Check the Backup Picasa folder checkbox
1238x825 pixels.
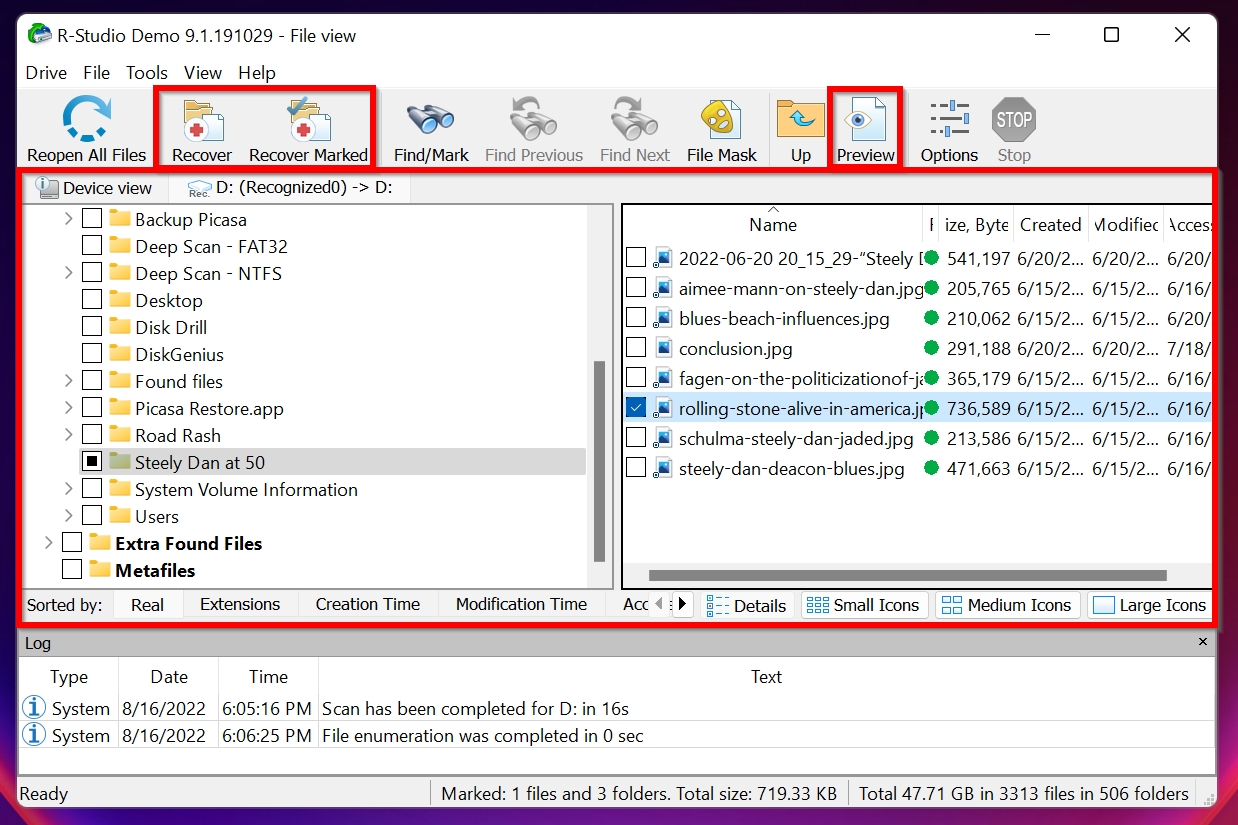pos(92,219)
